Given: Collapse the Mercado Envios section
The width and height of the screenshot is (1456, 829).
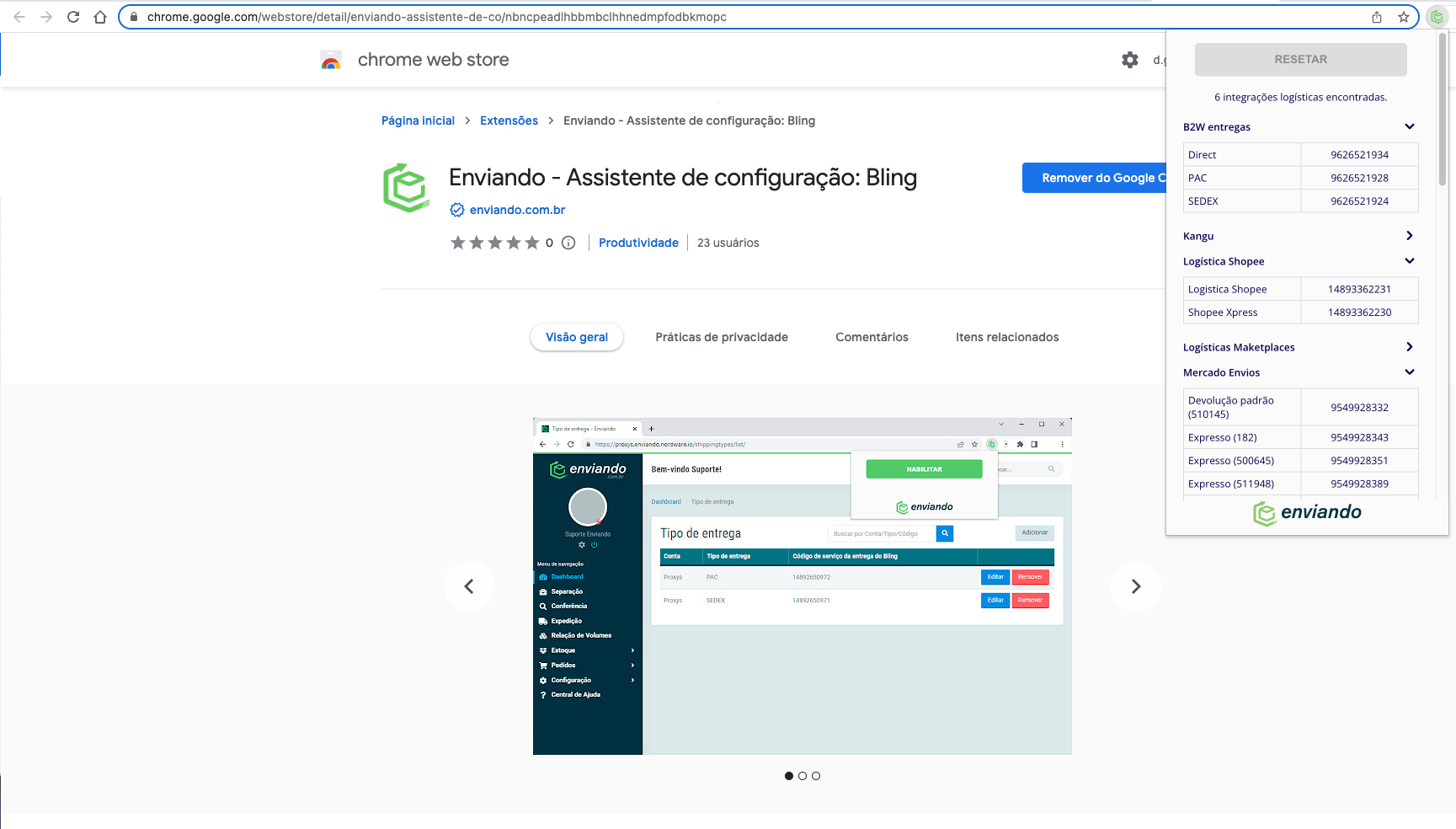Looking at the screenshot, I should (1410, 372).
